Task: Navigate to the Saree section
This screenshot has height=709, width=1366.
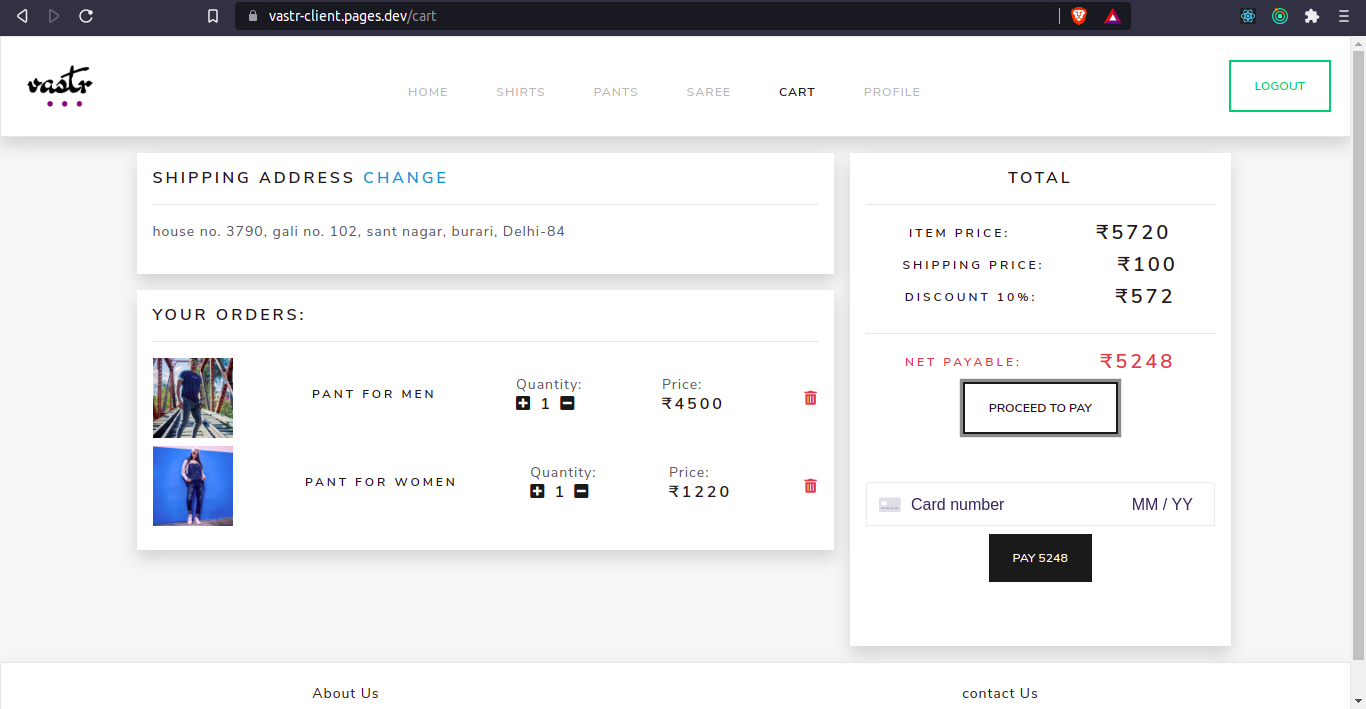Action: click(x=708, y=92)
